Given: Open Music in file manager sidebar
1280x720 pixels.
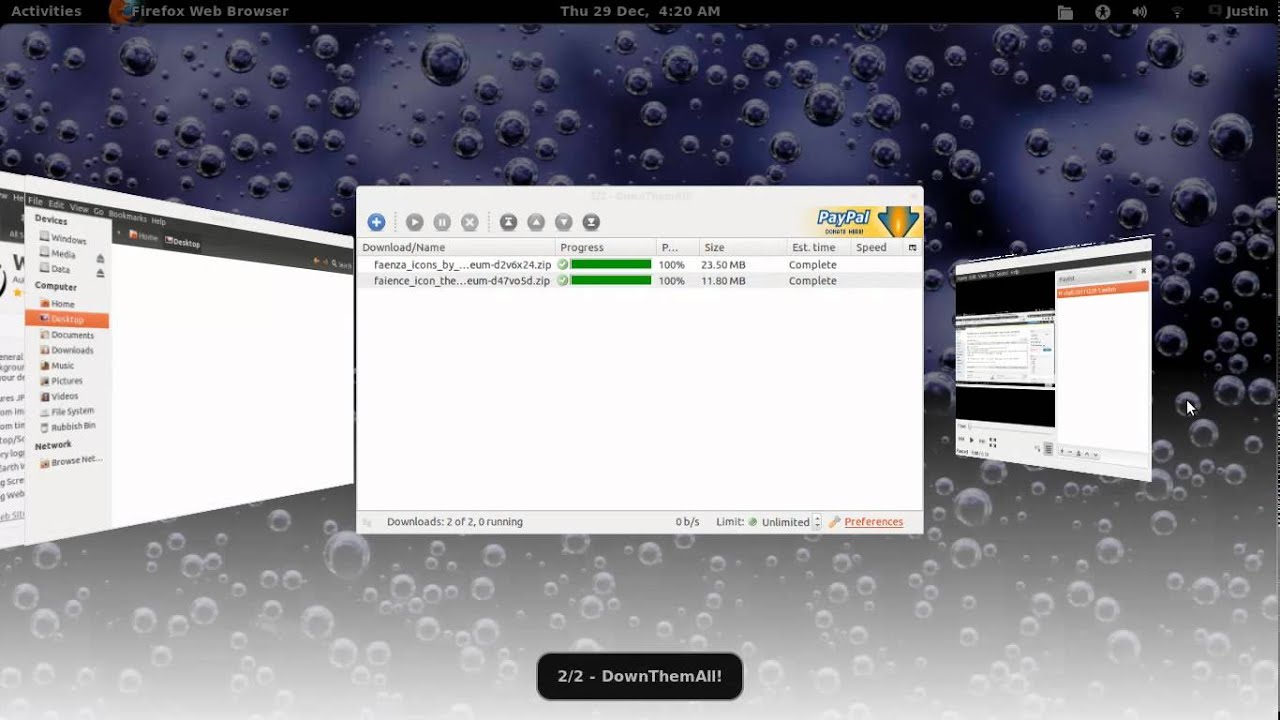Looking at the screenshot, I should [57, 365].
